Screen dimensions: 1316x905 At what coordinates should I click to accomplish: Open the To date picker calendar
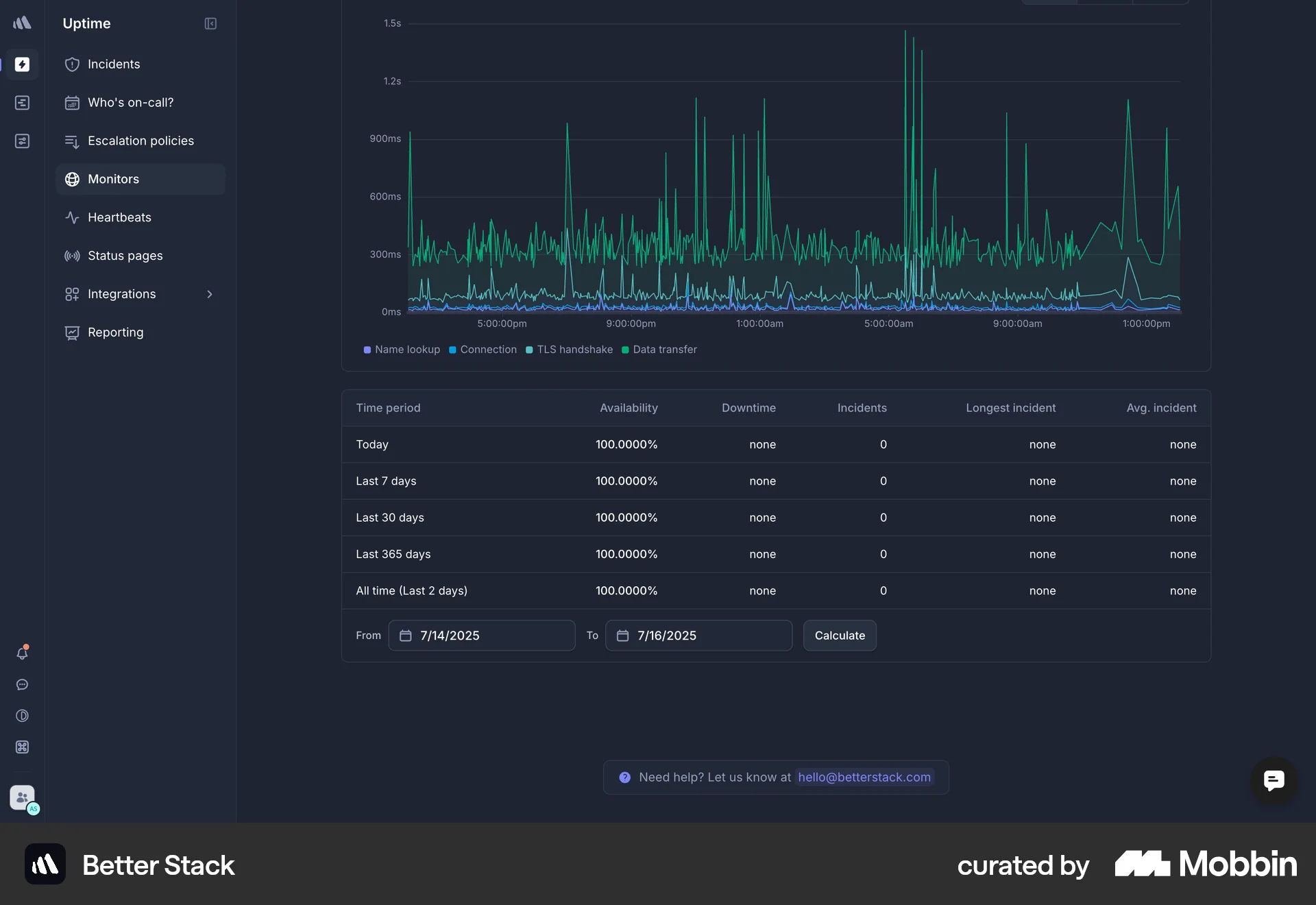coord(621,636)
